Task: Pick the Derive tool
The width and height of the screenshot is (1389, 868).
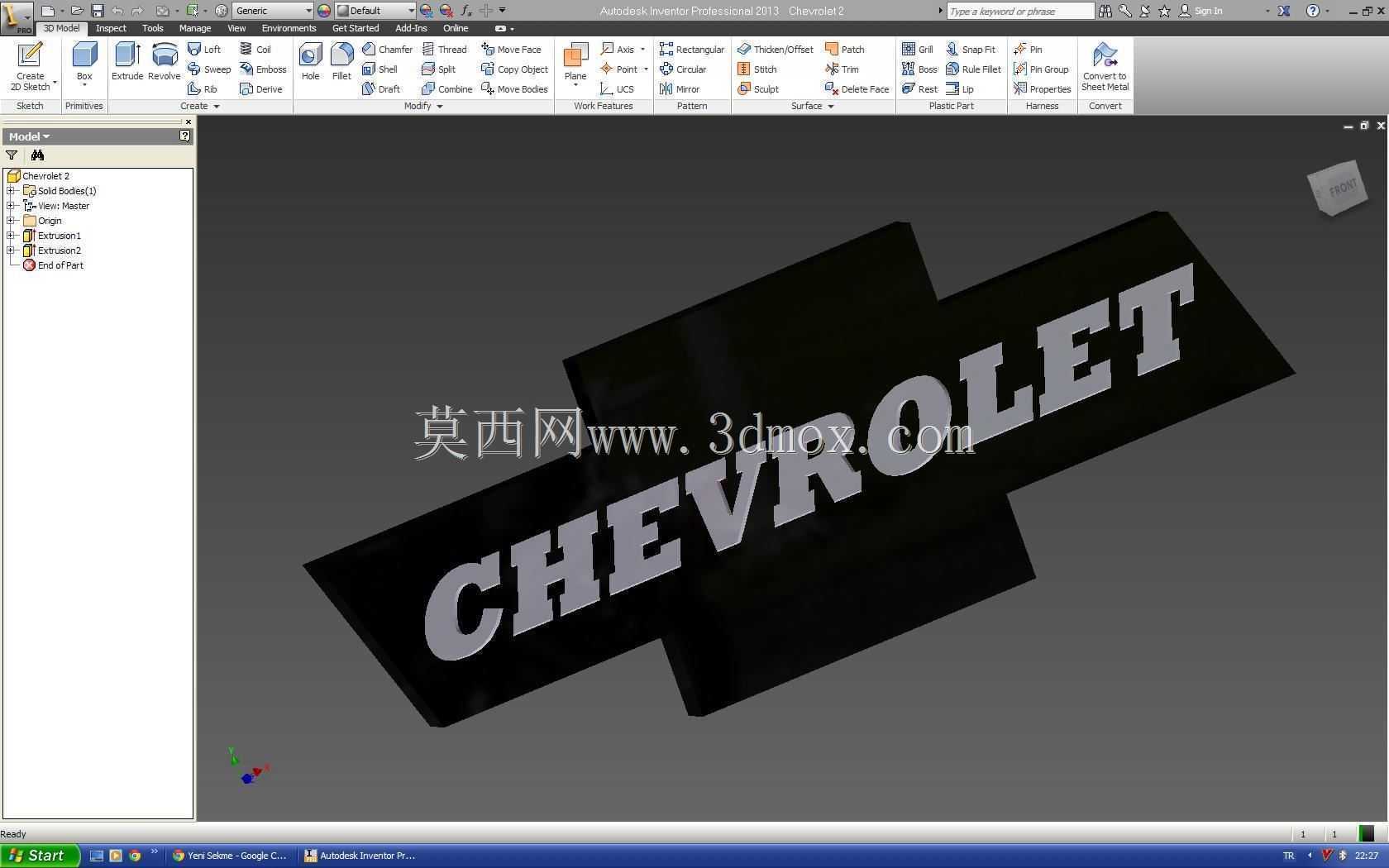Action: [x=261, y=89]
